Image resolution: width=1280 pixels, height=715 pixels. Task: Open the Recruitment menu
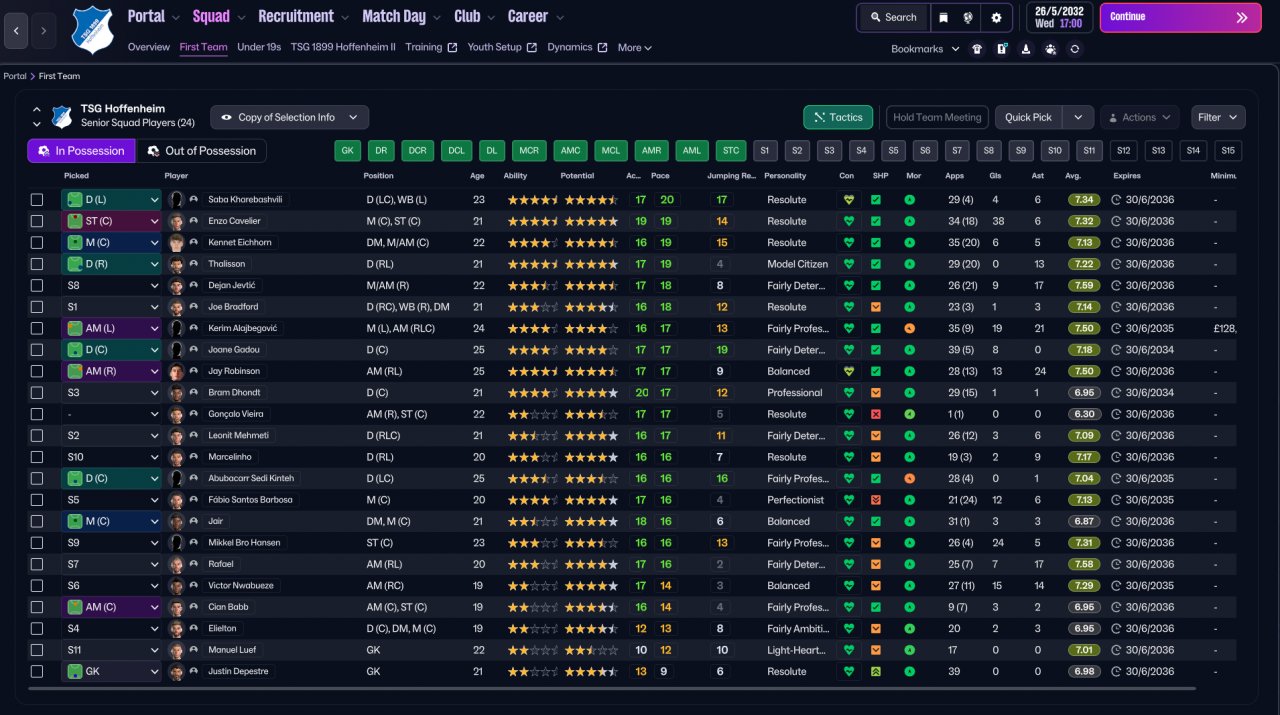(304, 16)
